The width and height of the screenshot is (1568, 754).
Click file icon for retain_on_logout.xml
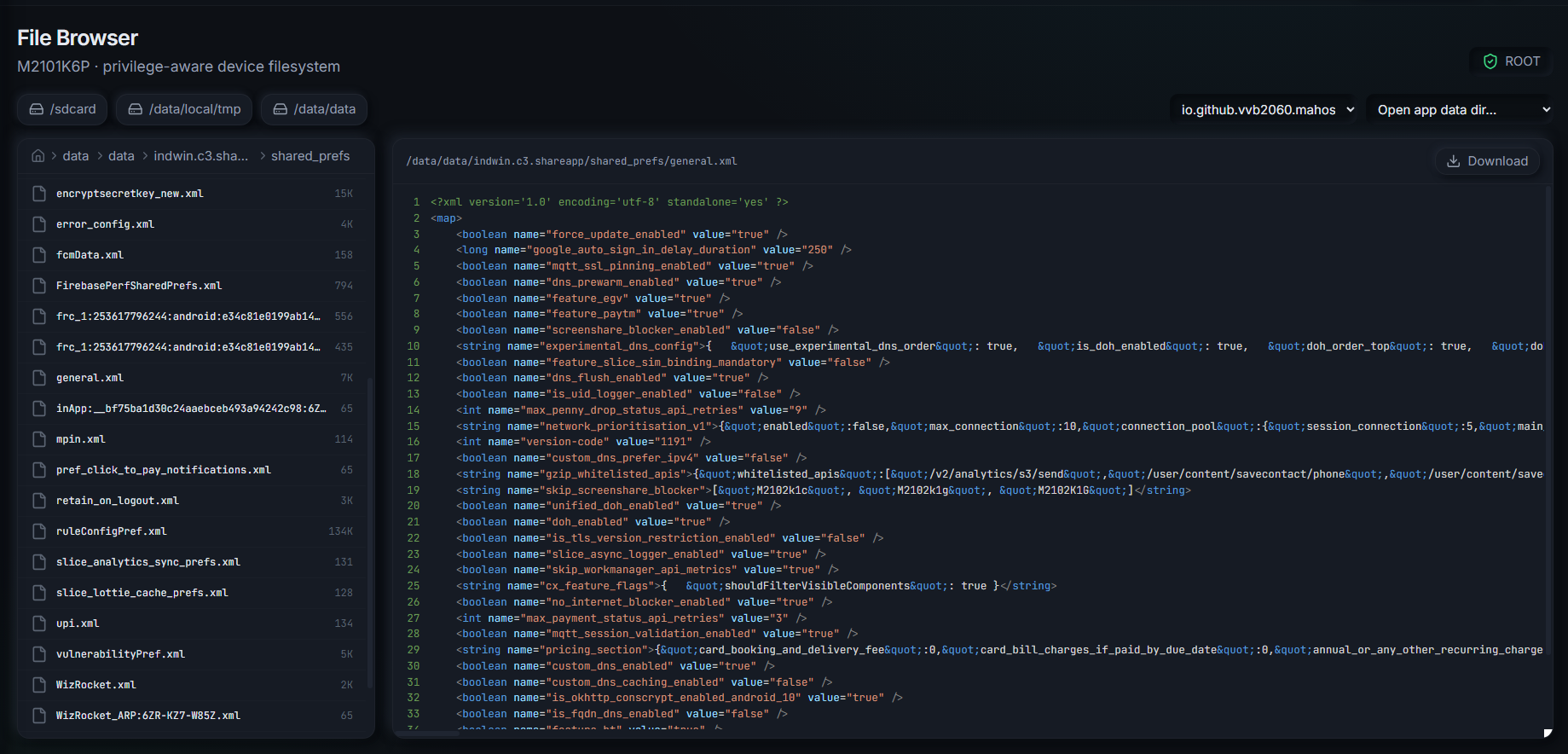(39, 501)
